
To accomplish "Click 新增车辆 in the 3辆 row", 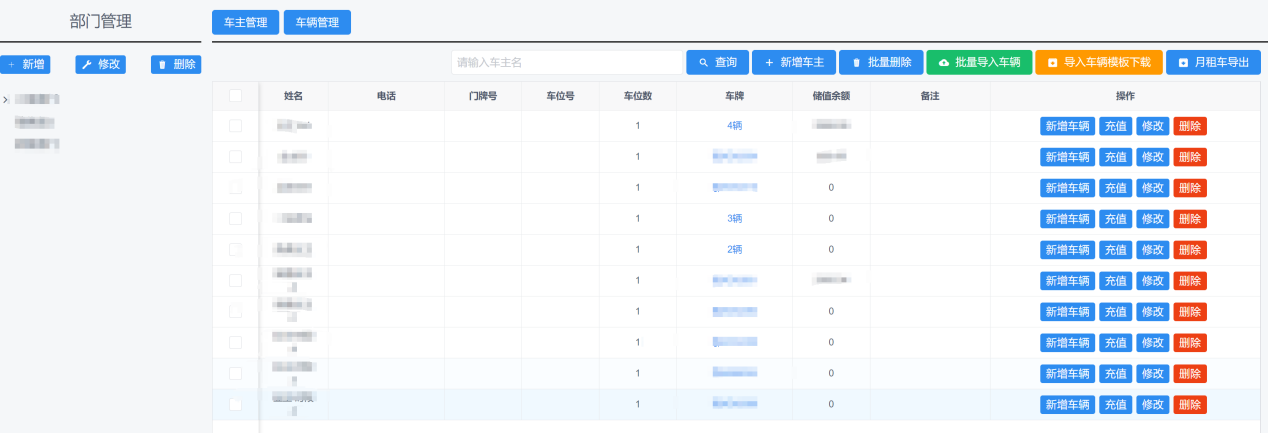I will point(1067,218).
